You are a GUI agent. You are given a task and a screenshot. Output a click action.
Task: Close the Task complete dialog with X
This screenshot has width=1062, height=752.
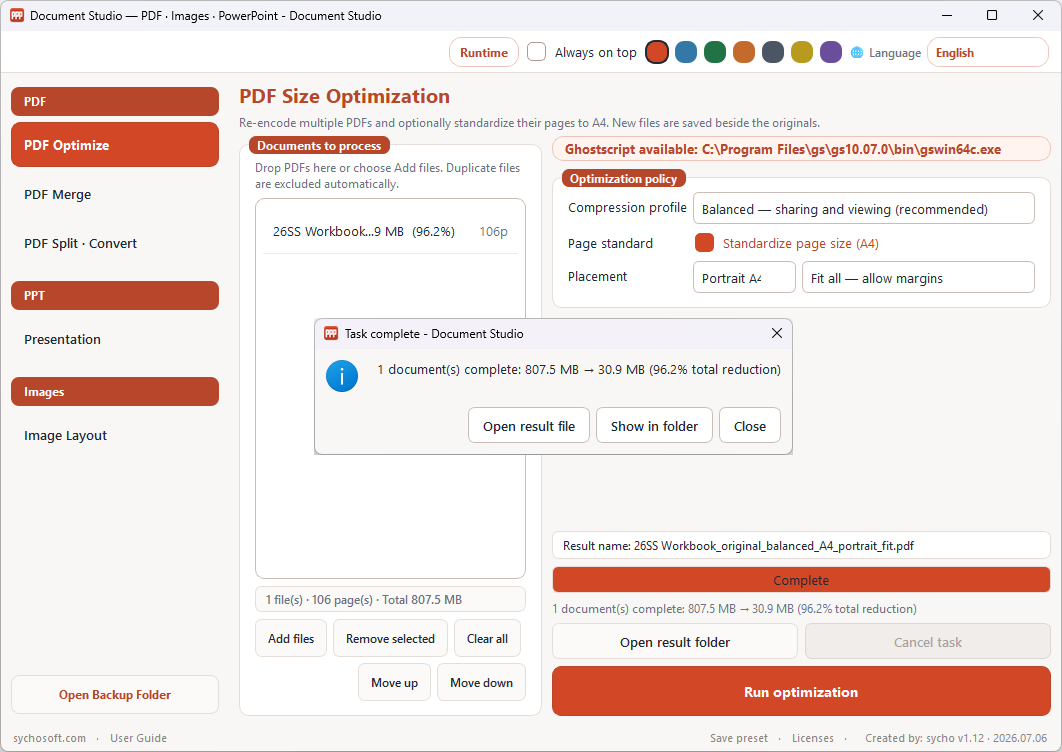tap(777, 333)
